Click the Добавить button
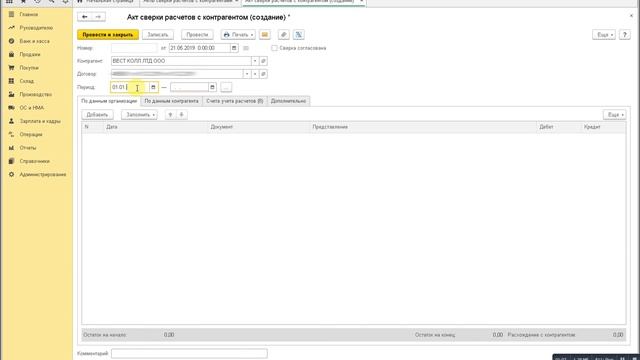This screenshot has height=360, width=640. (x=97, y=115)
